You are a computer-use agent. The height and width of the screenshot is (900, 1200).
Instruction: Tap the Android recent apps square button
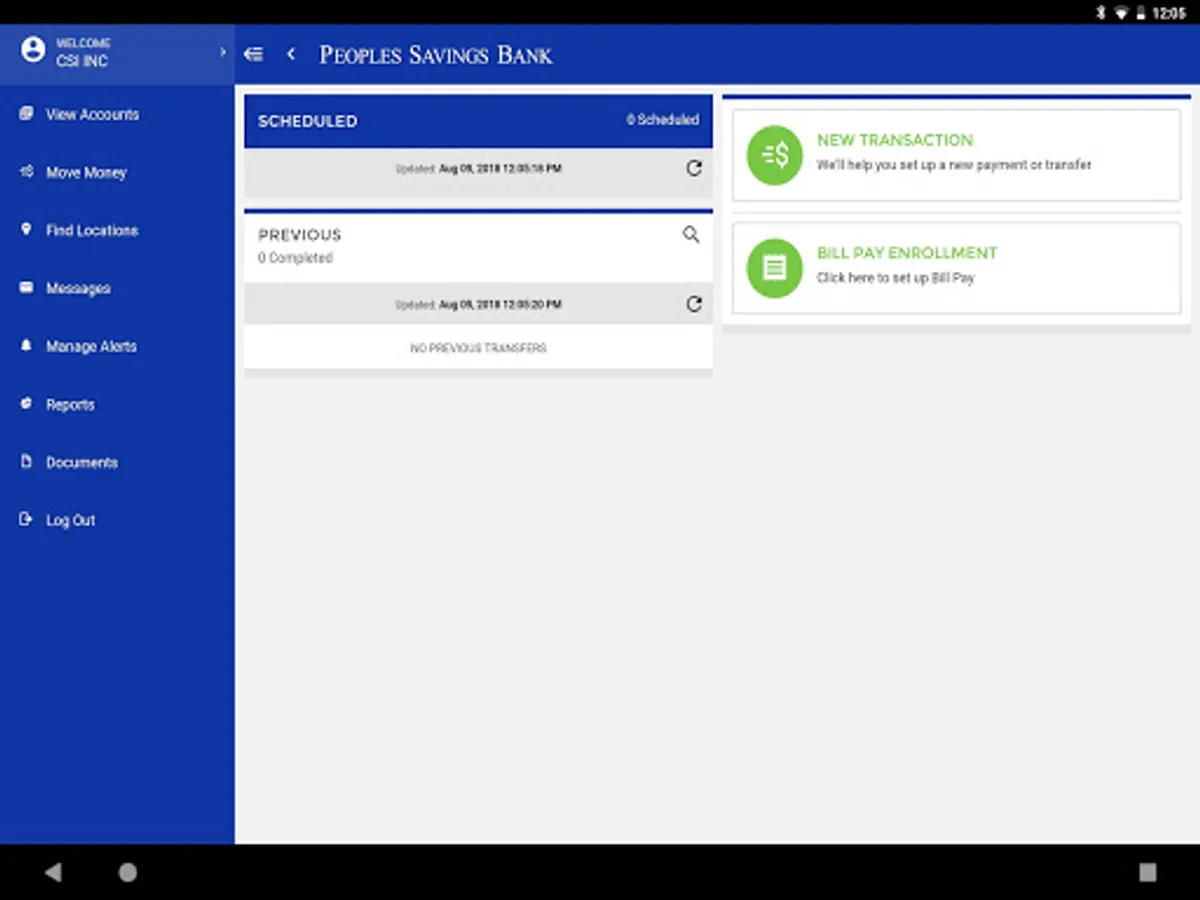coord(1148,872)
